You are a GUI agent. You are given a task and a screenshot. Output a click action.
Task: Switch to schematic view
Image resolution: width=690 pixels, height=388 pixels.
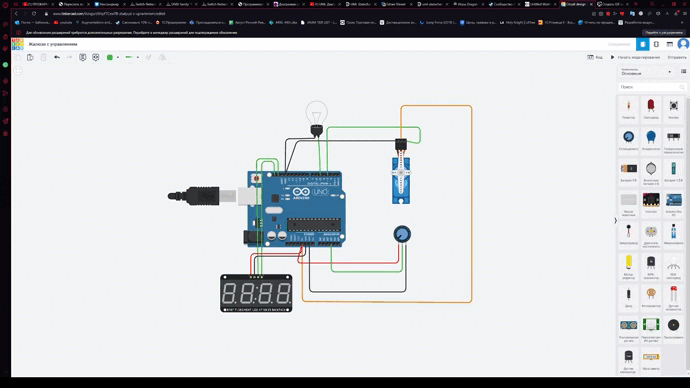656,44
